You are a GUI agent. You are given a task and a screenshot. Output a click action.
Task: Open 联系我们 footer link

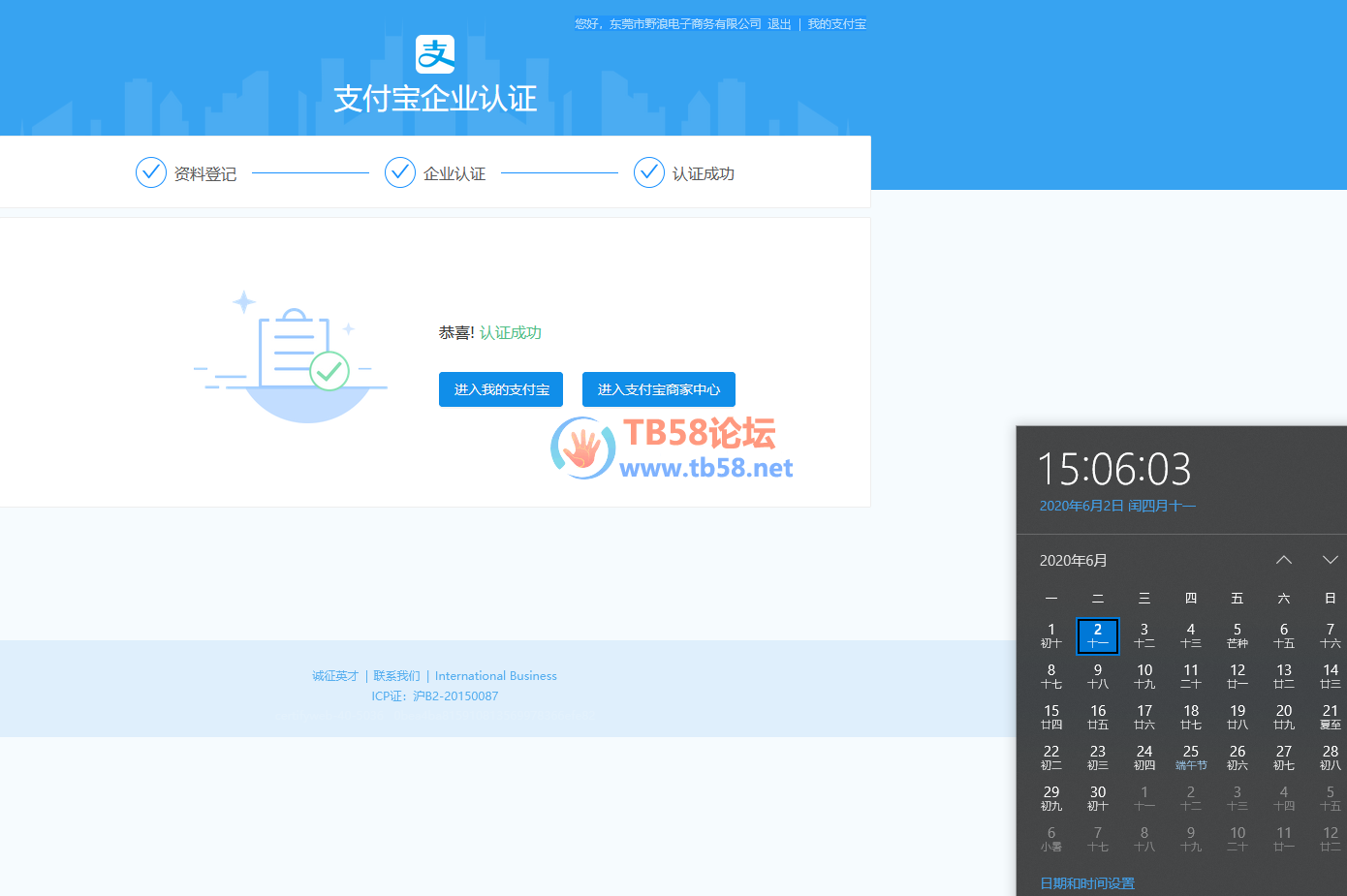point(396,676)
